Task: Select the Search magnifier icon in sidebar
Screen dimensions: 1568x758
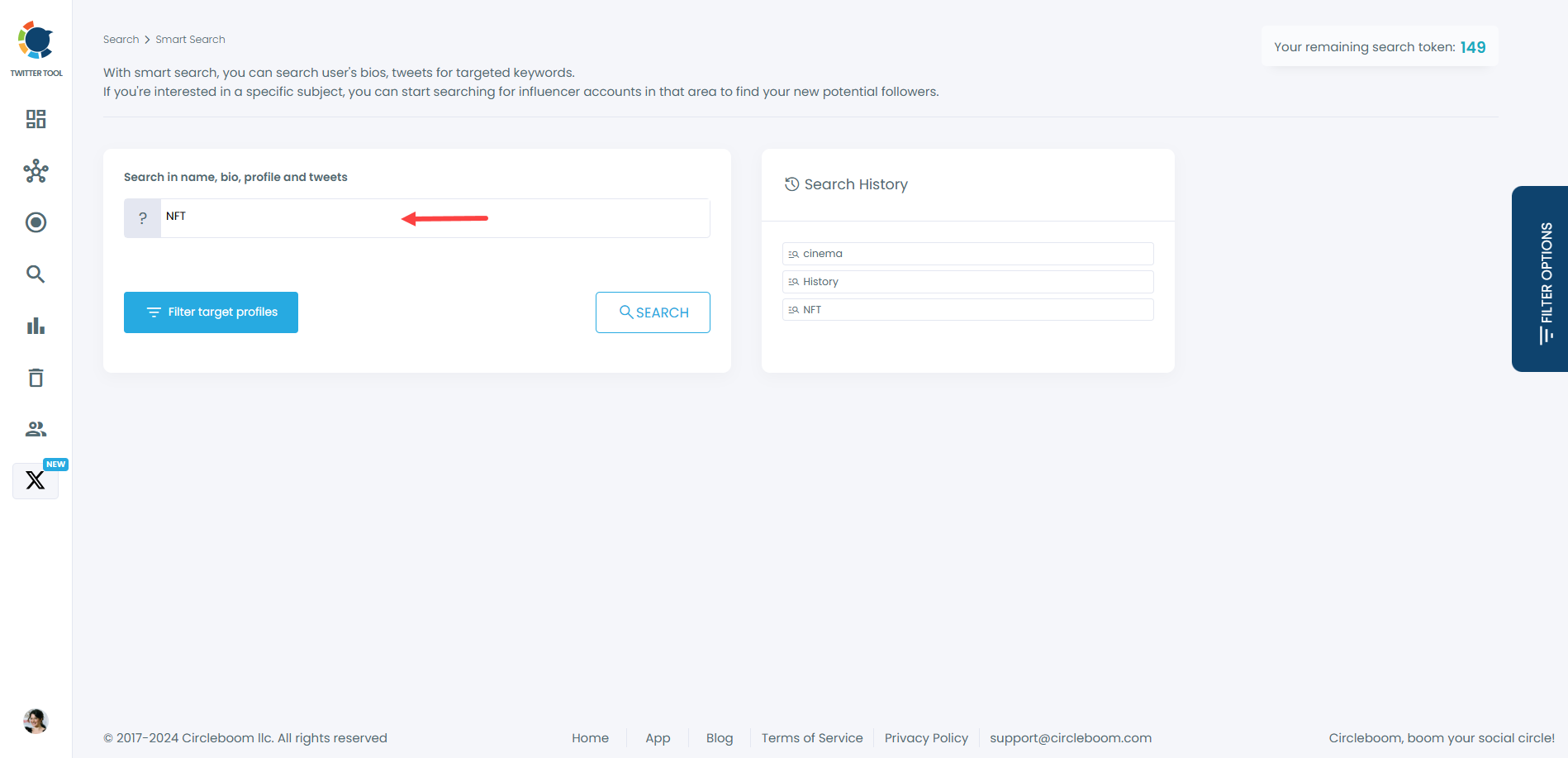Action: (x=36, y=274)
